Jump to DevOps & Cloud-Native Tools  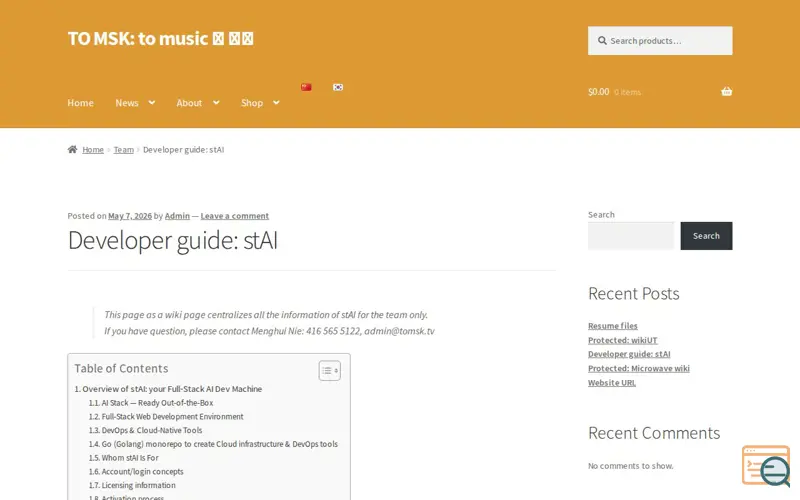click(145, 430)
